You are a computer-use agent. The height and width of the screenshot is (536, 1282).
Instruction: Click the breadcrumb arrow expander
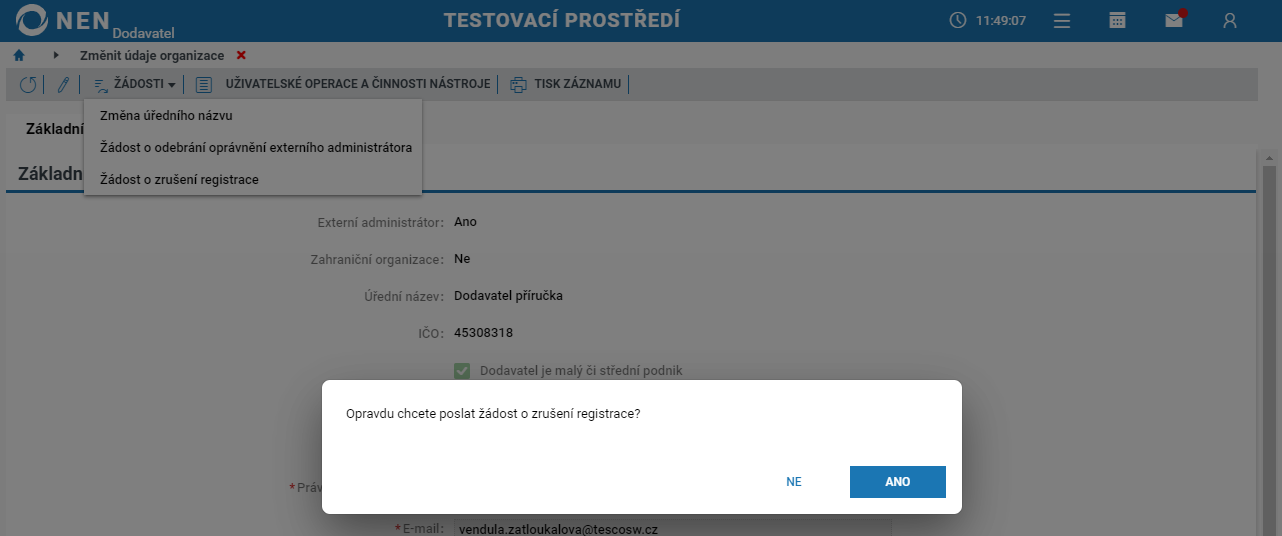point(56,56)
